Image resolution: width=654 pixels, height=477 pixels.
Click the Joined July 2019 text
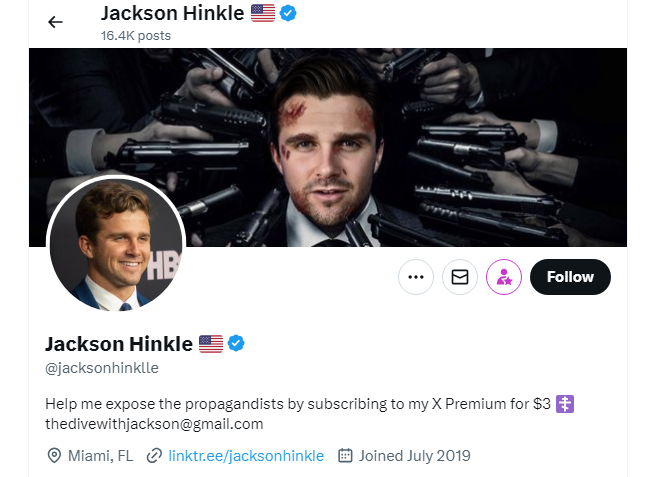pyautogui.click(x=415, y=456)
